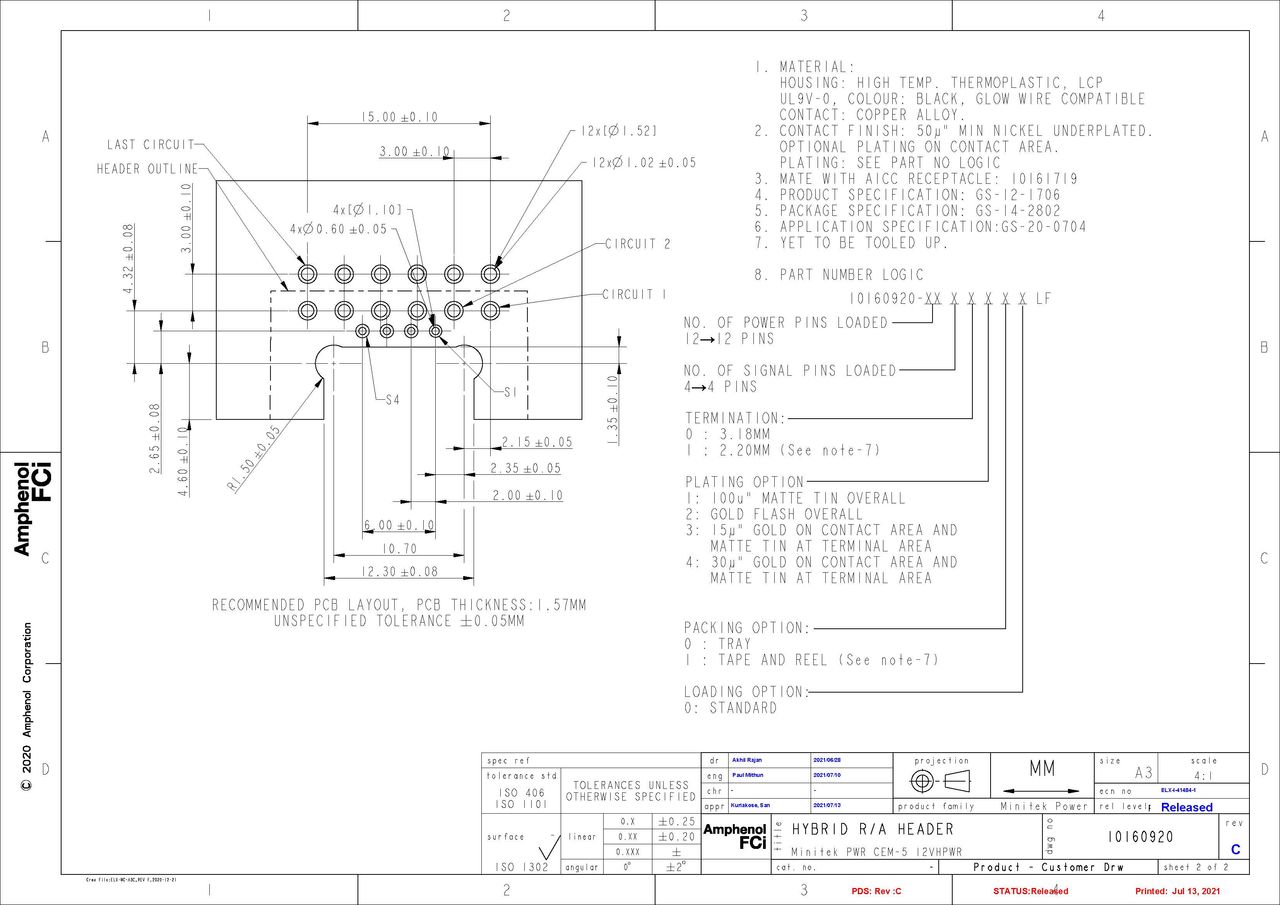Select the 'CIRCUIT 1' label
The width and height of the screenshot is (1280, 905).
coord(634,295)
